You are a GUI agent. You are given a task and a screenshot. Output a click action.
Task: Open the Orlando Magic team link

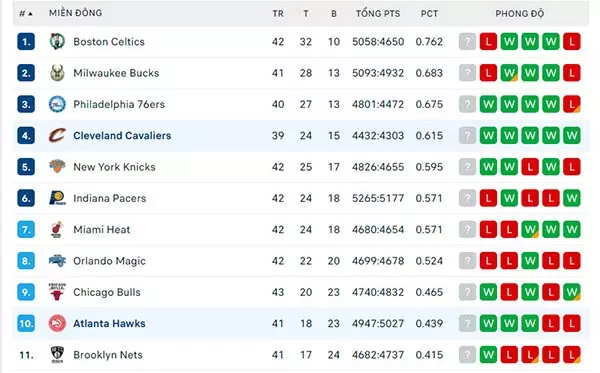(x=109, y=261)
